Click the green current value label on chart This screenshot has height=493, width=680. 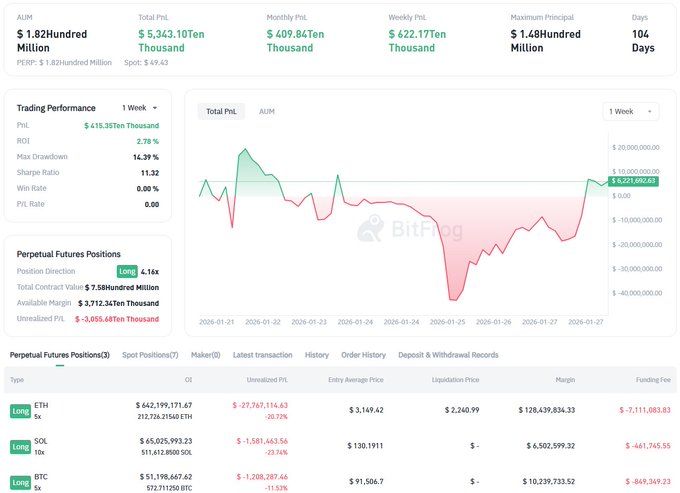[633, 181]
